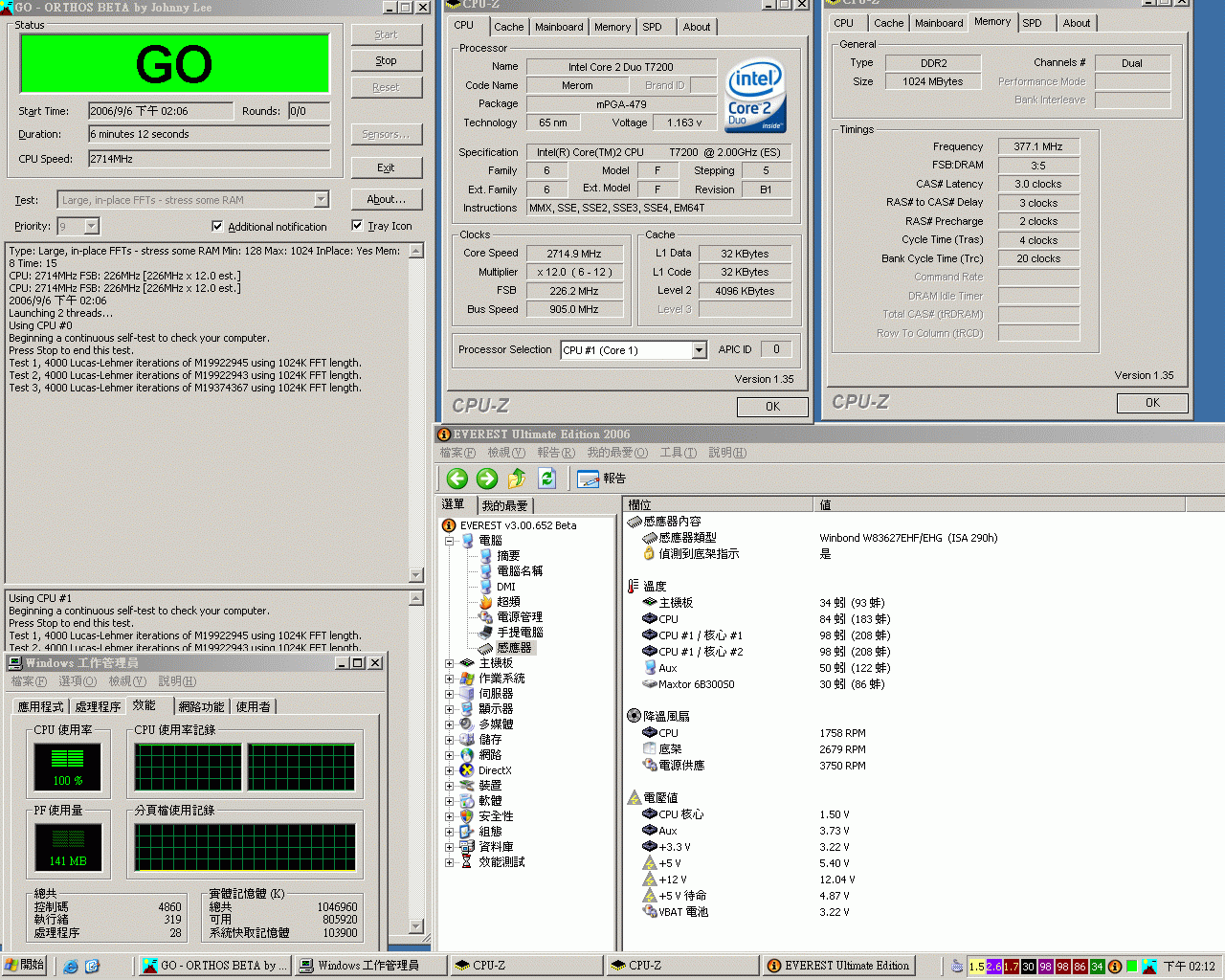Expand the 顯示器 node in EVEREST tree
Viewport: 1225px width, 980px height.
click(449, 709)
